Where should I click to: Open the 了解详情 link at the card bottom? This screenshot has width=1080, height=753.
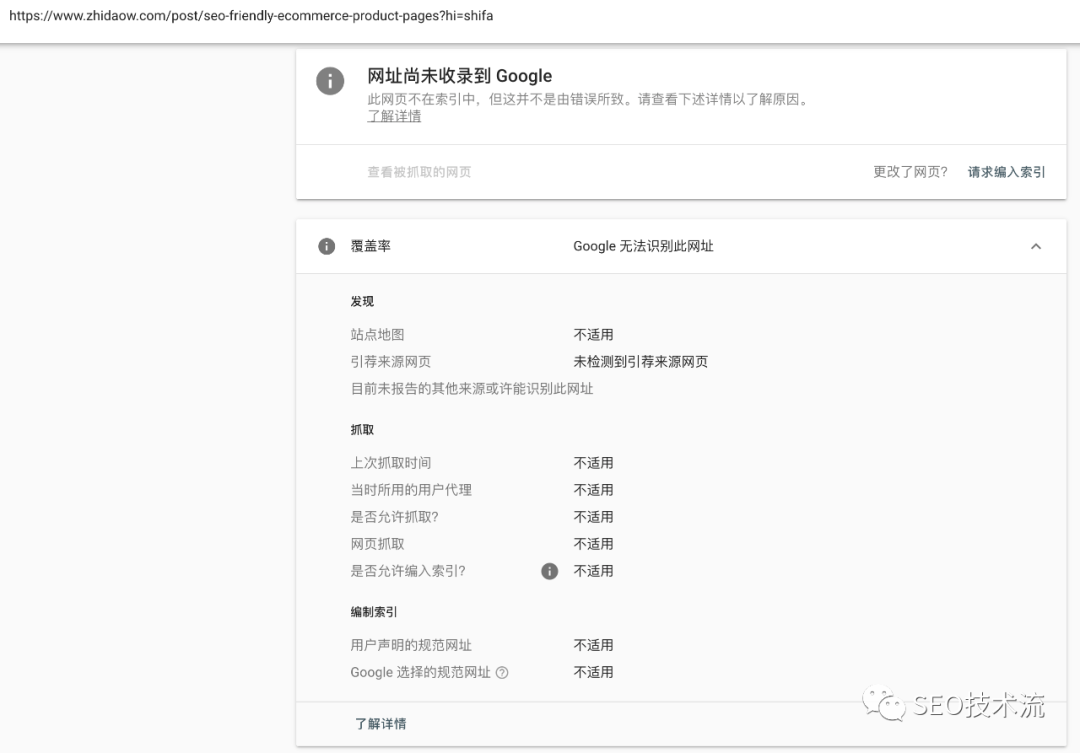[380, 723]
